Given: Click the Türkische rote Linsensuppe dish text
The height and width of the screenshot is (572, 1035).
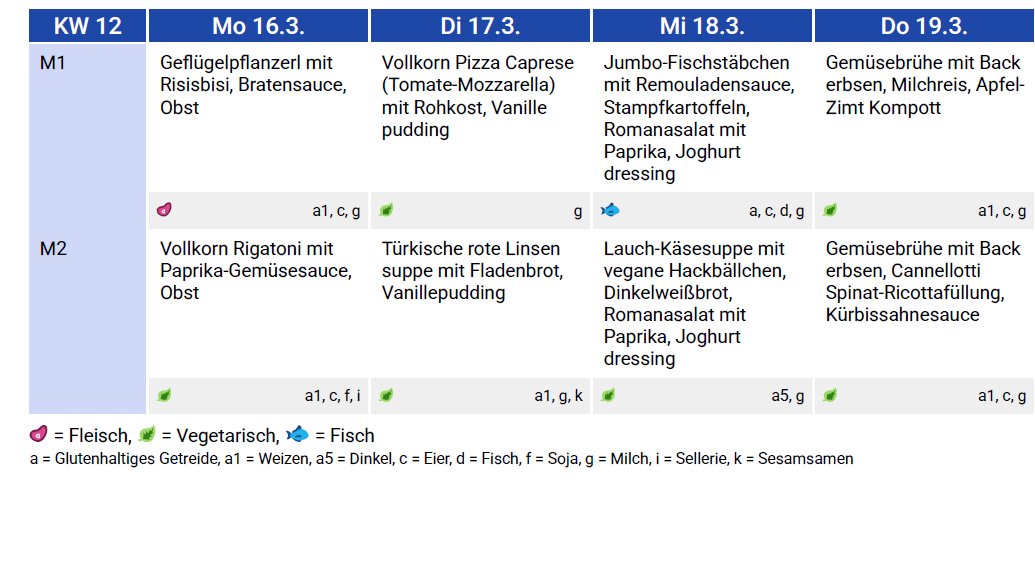Looking at the screenshot, I should 472,270.
